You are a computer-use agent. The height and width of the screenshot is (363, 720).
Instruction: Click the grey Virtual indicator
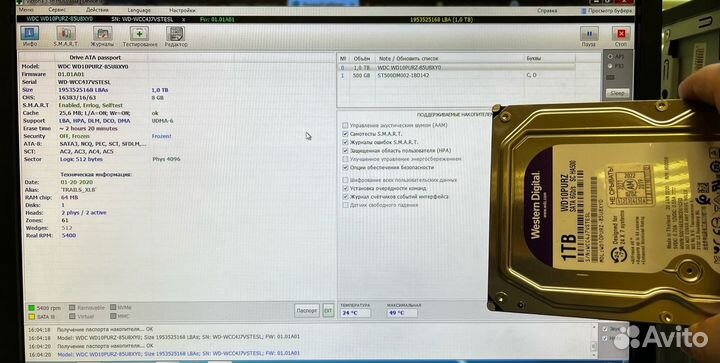coord(73,316)
